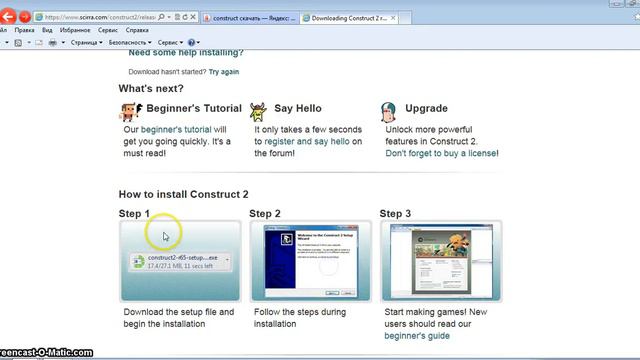Screen dimensions: 640x360
Task: Open the "beginner's guide" link under Step 3
Action: pos(417,336)
